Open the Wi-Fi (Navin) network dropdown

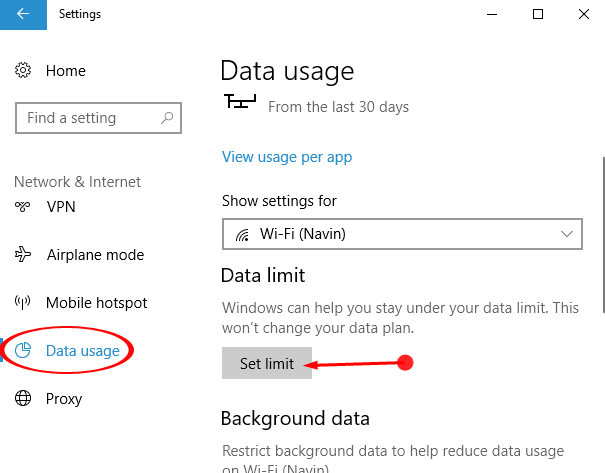401,234
